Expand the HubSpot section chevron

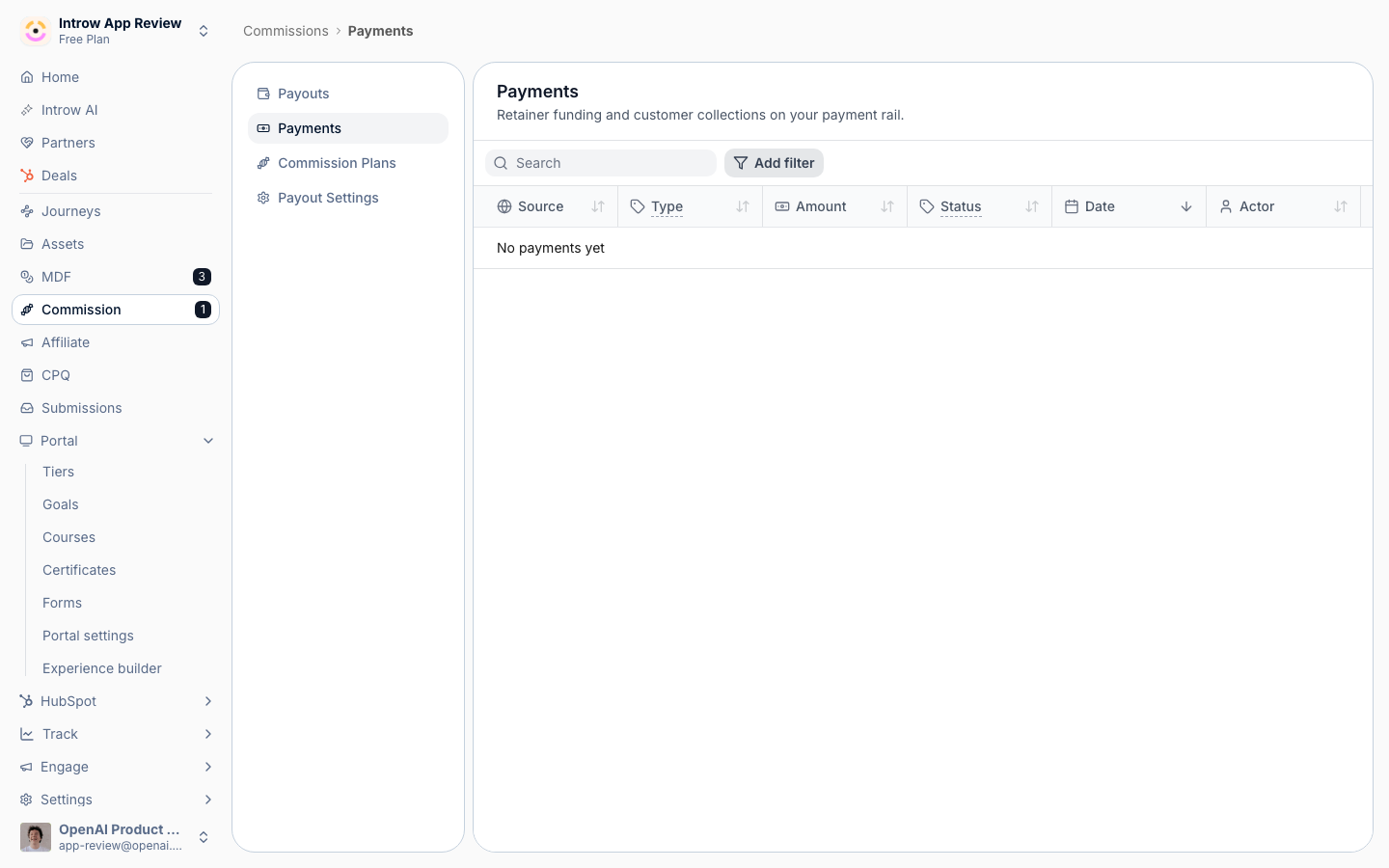[208, 701]
